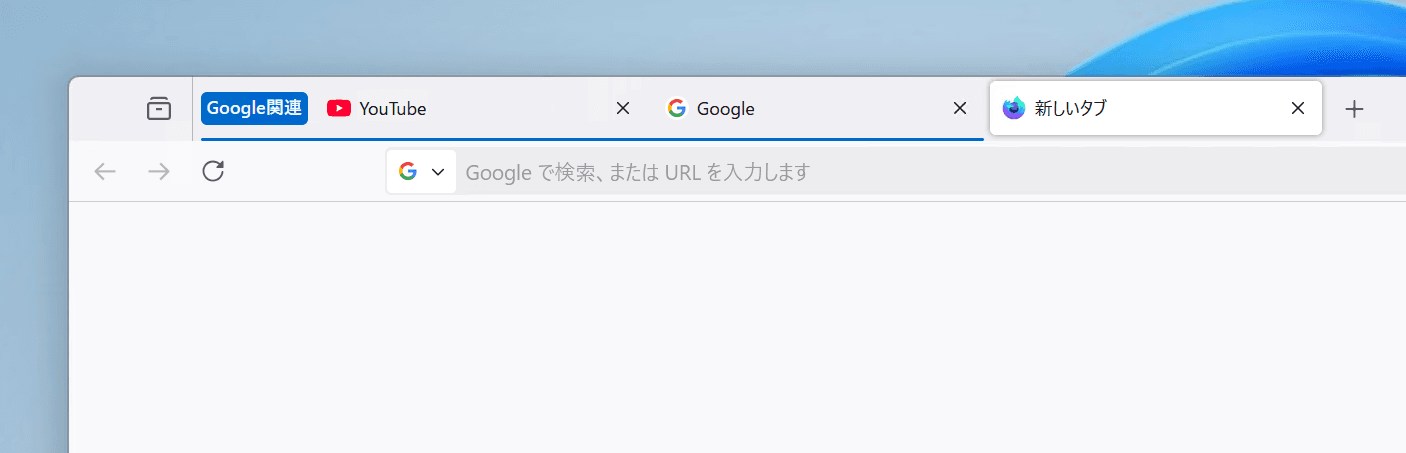This screenshot has width=1406, height=453.
Task: Switch to the Google tab
Action: point(817,108)
